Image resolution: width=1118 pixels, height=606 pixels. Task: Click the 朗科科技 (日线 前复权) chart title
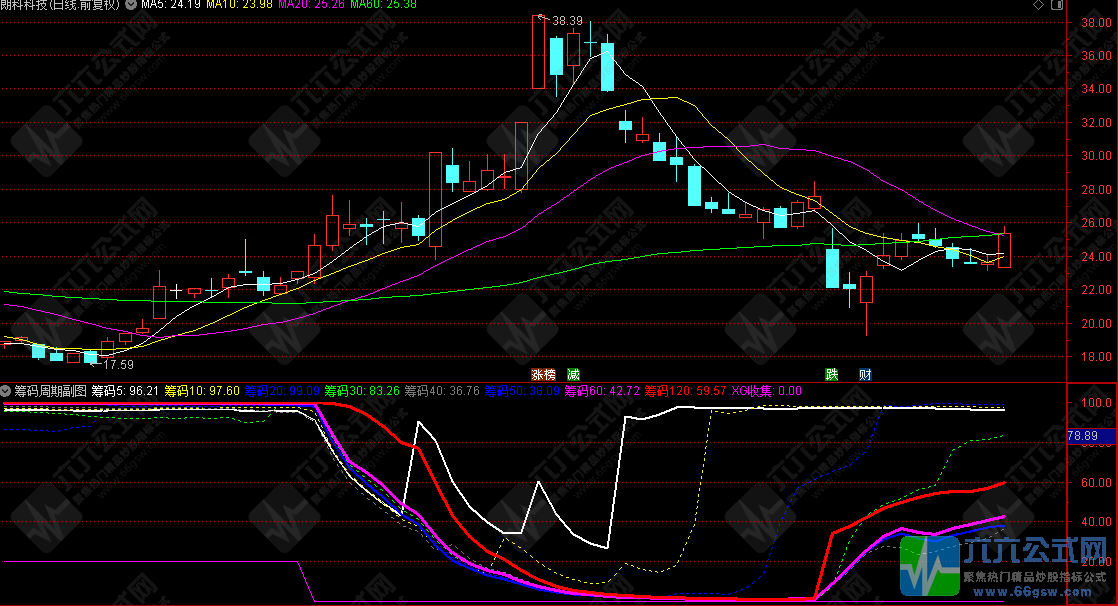(62, 5)
